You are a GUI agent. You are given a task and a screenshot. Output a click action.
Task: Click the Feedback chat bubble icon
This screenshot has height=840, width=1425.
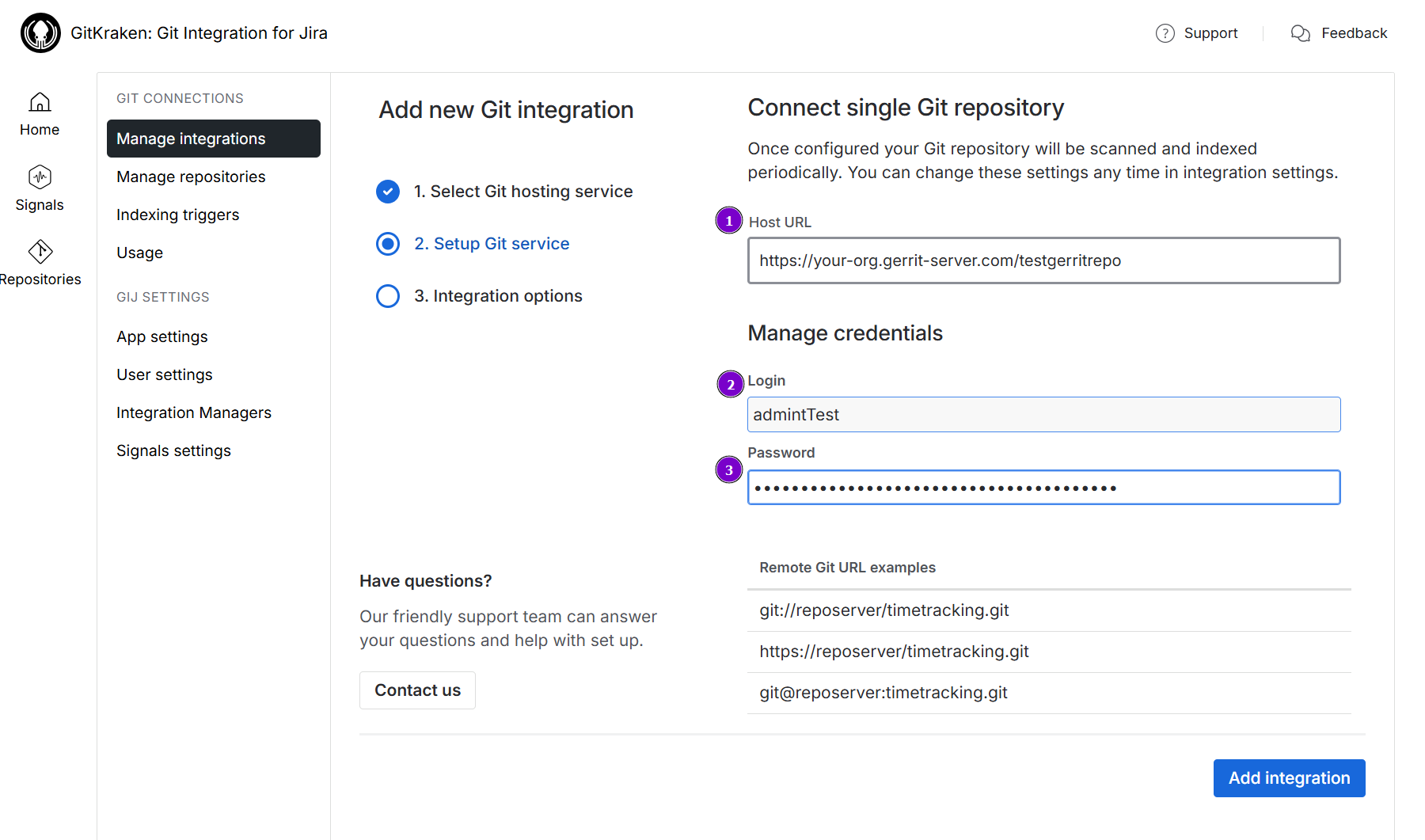click(1300, 33)
